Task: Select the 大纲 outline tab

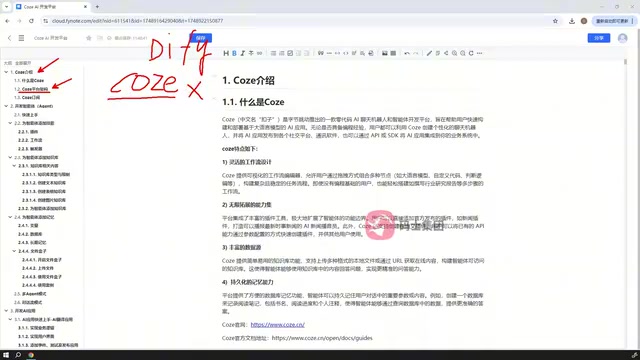Action: [7, 63]
